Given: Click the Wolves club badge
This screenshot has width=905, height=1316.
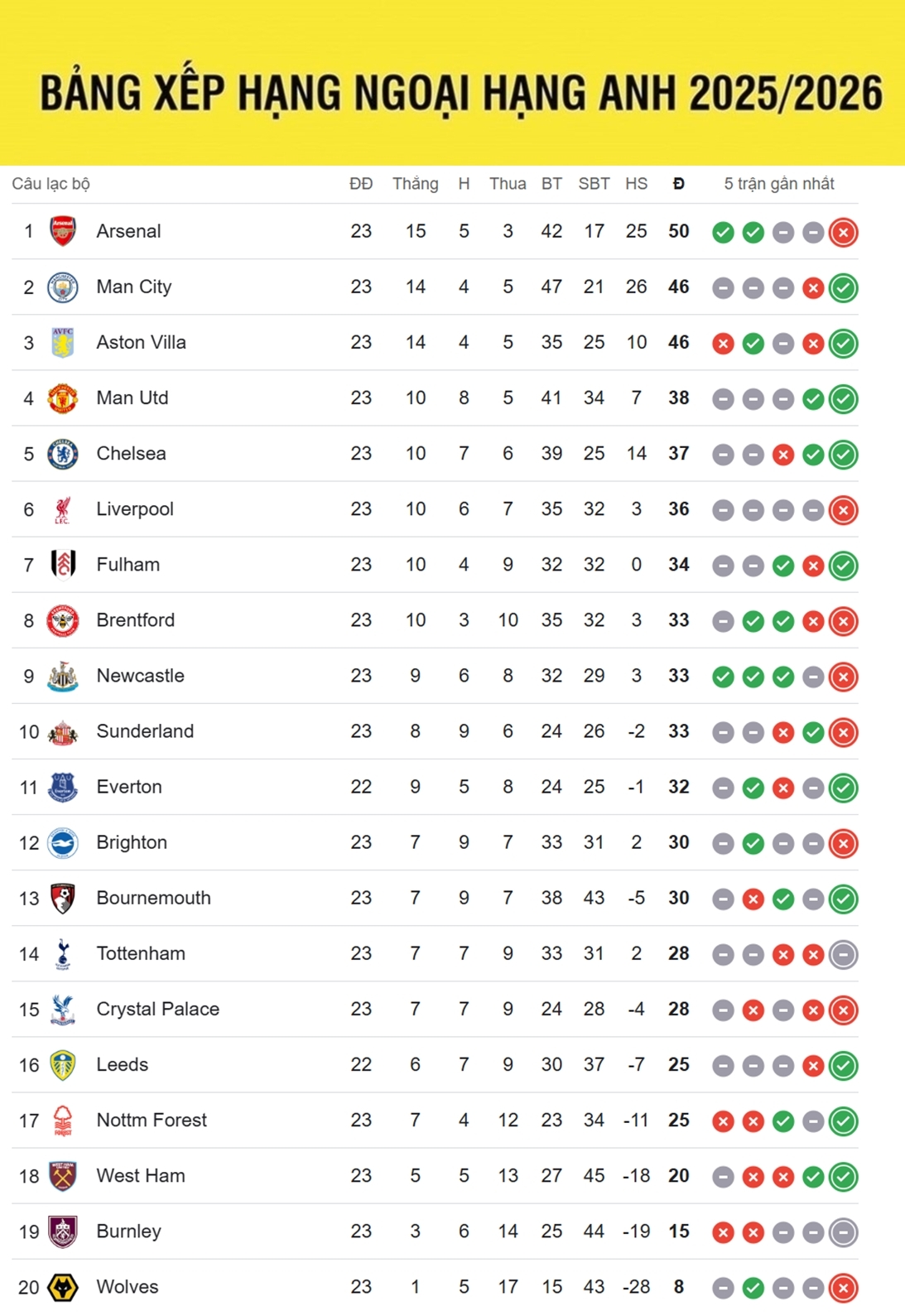Looking at the screenshot, I should coord(63,1287).
